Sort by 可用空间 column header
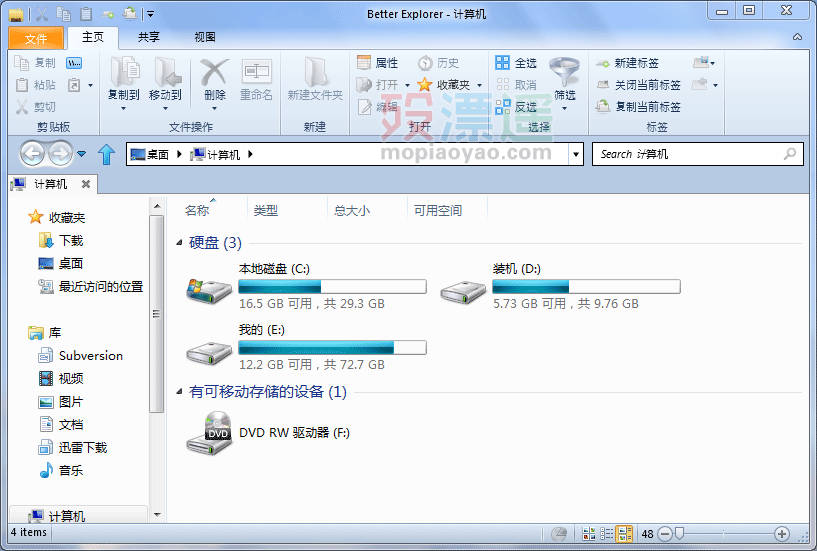817x551 pixels. pyautogui.click(x=438, y=211)
